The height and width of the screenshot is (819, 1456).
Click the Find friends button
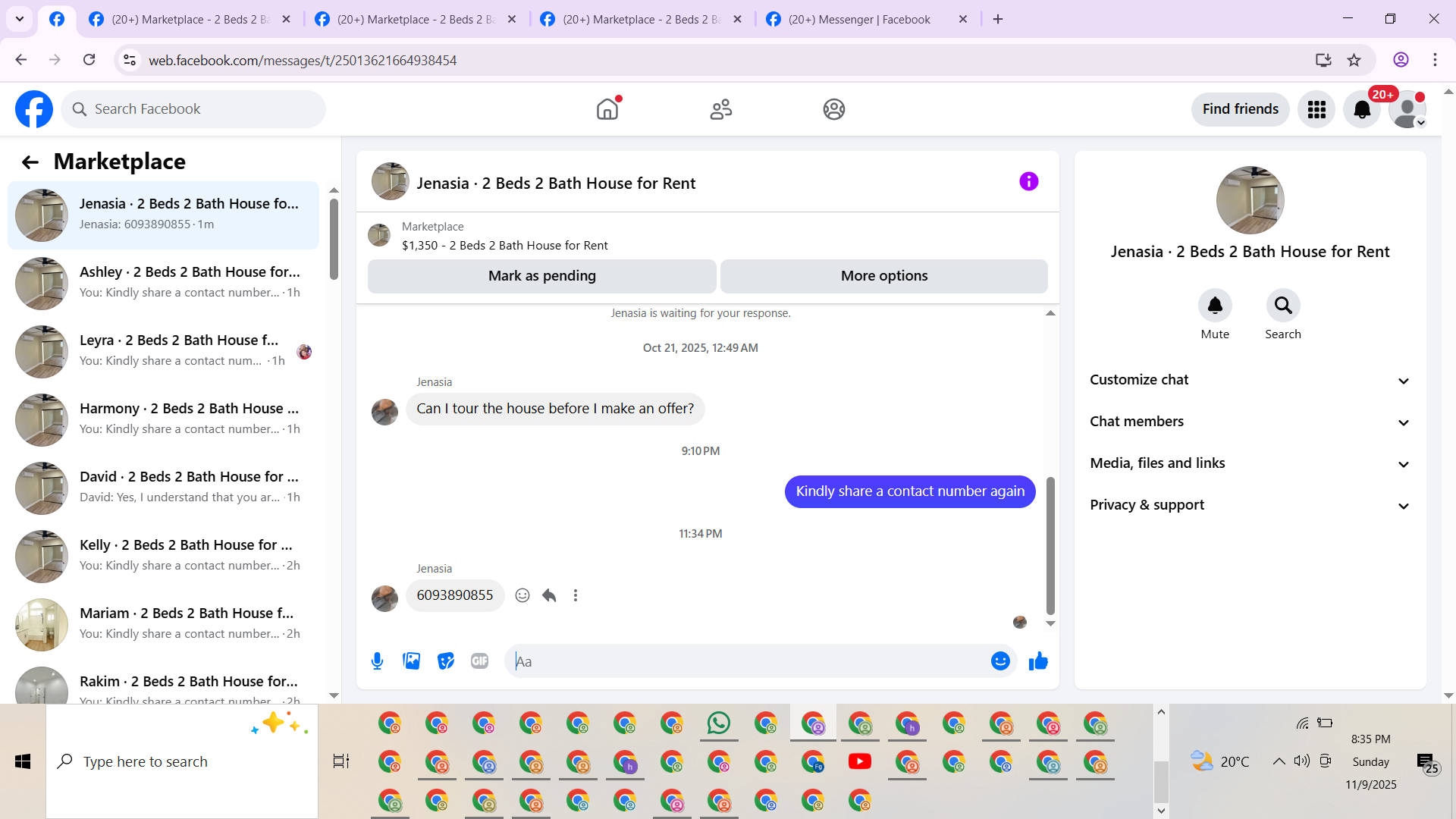point(1241,109)
